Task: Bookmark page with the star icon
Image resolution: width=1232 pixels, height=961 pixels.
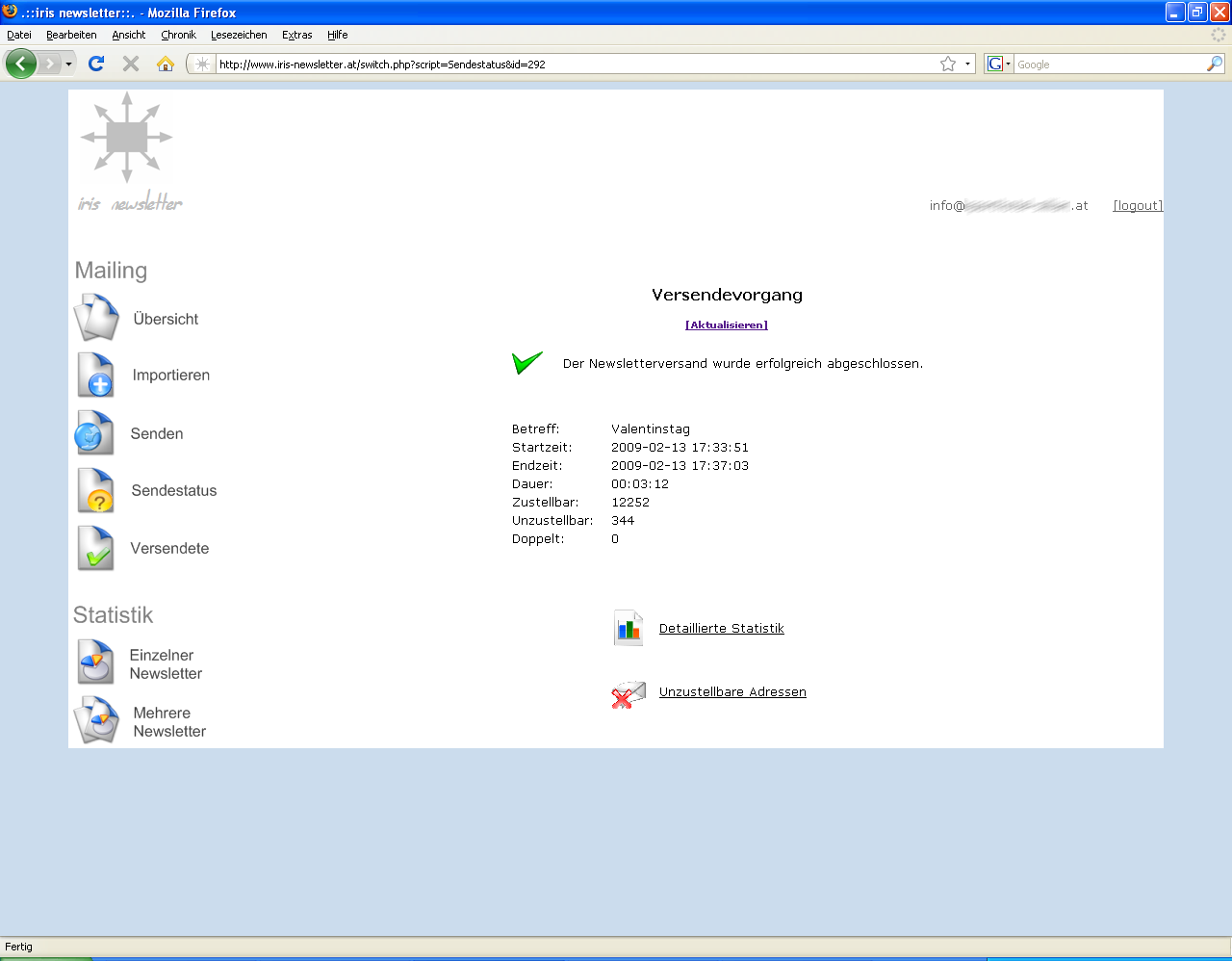Action: pos(948,65)
